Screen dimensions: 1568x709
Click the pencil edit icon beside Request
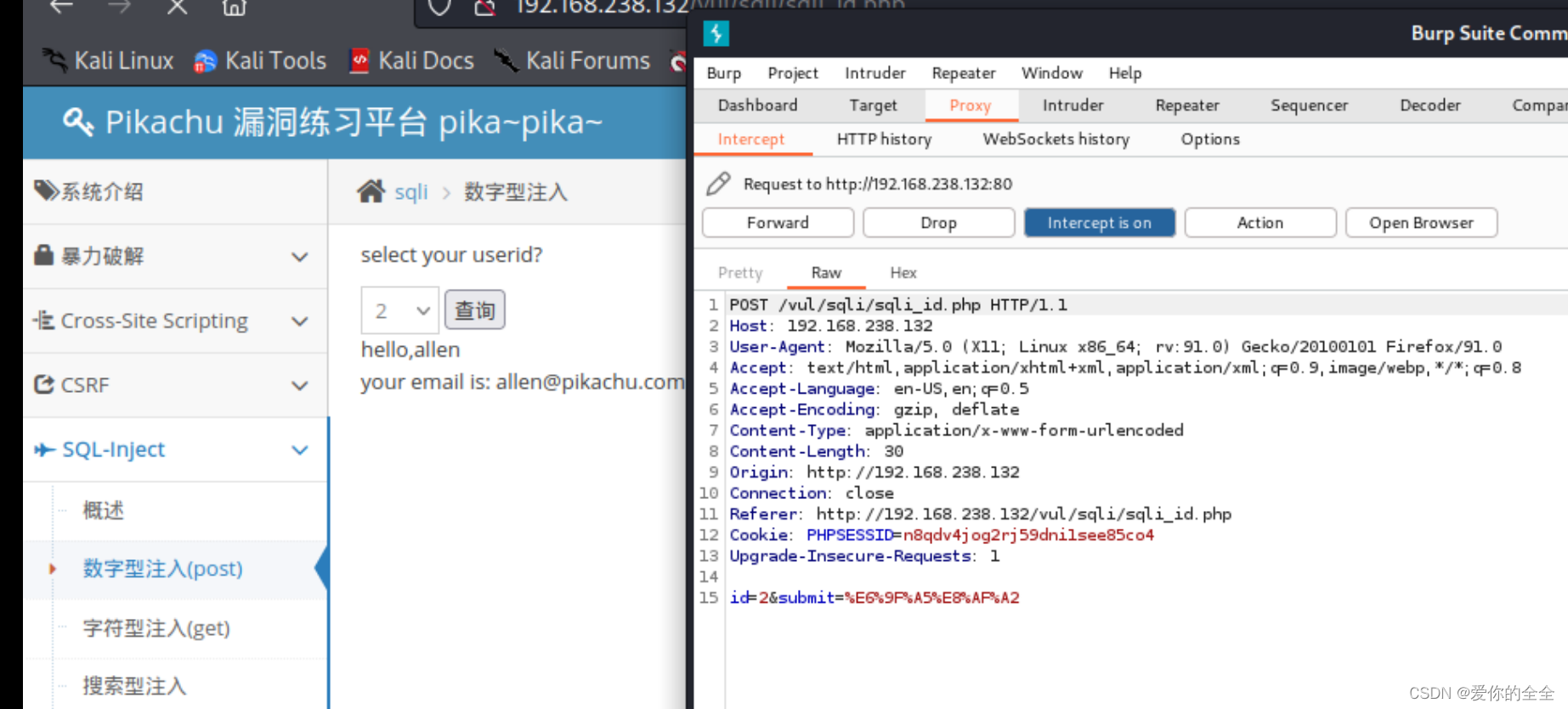pos(718,184)
